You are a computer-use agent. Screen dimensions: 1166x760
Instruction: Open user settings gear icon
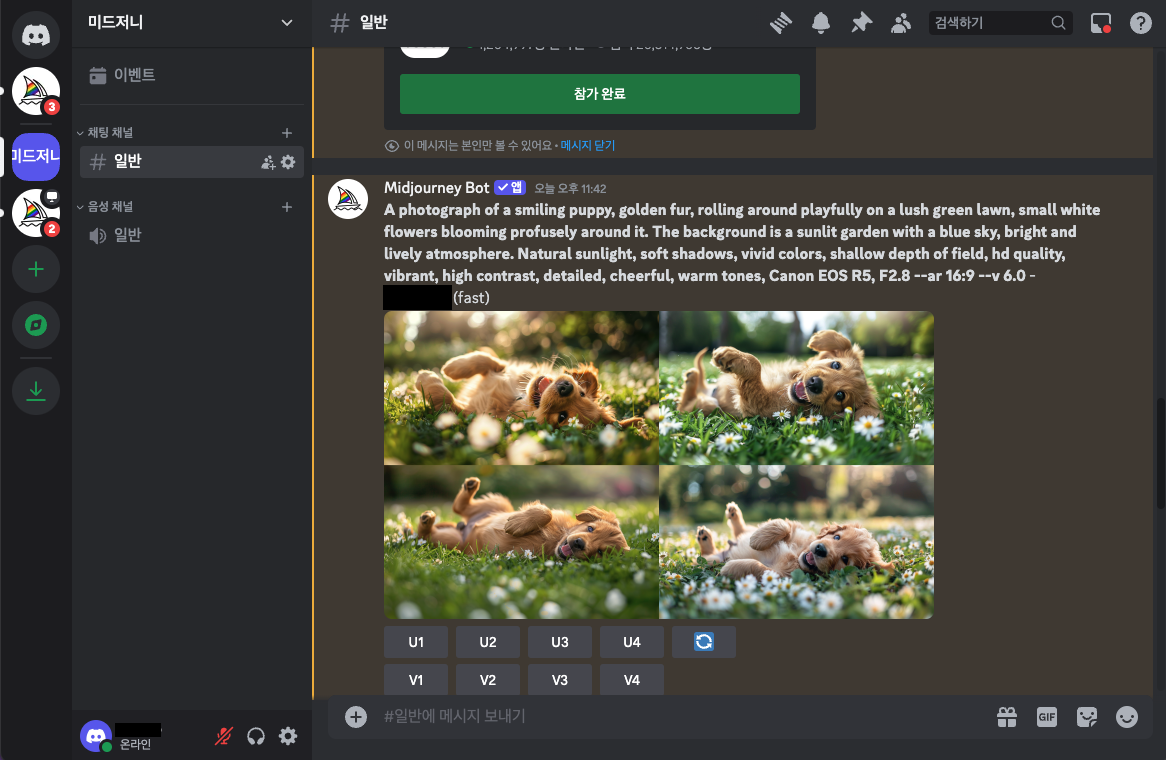click(x=288, y=736)
